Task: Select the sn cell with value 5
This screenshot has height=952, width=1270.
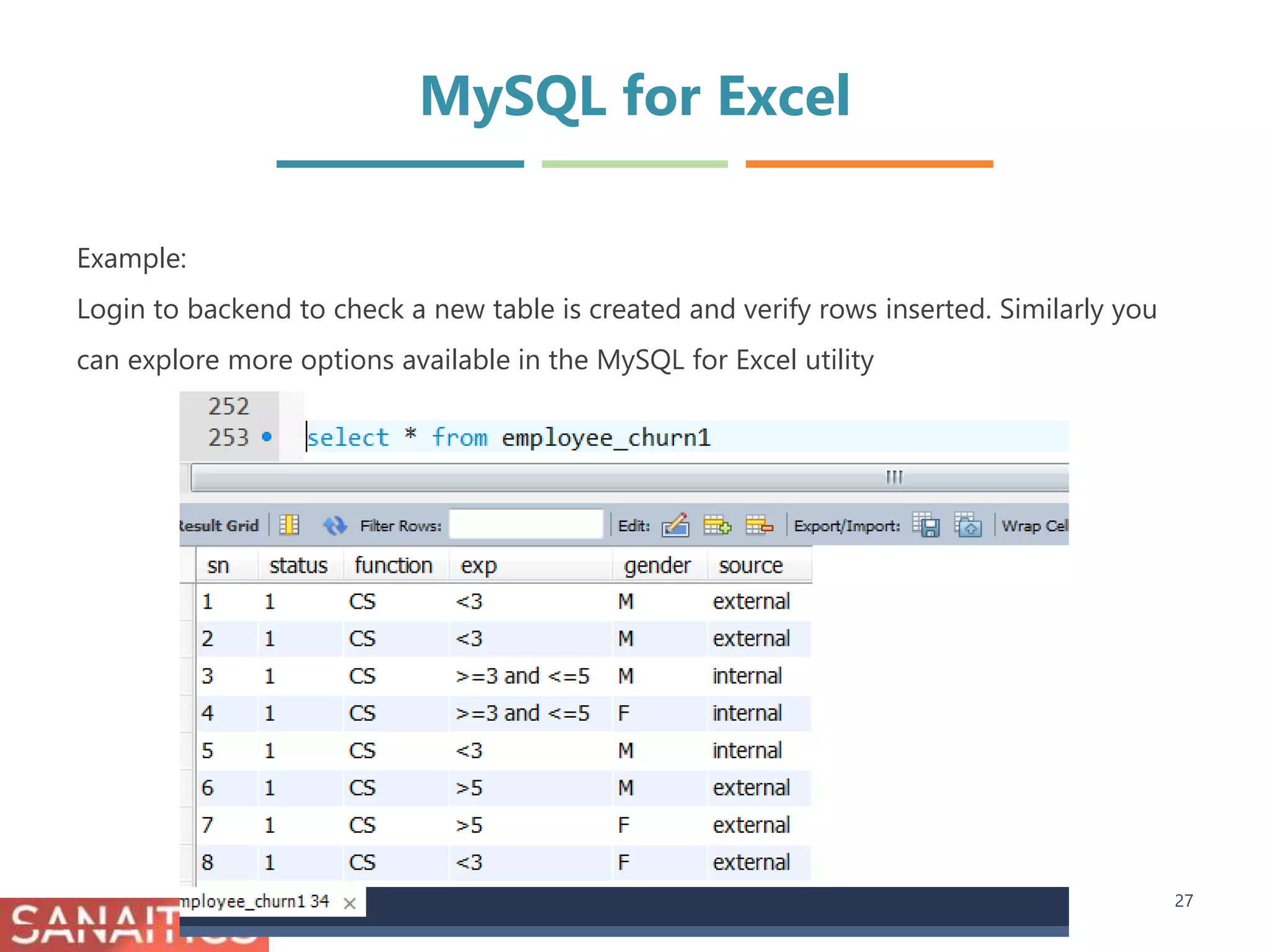Action: (x=227, y=751)
